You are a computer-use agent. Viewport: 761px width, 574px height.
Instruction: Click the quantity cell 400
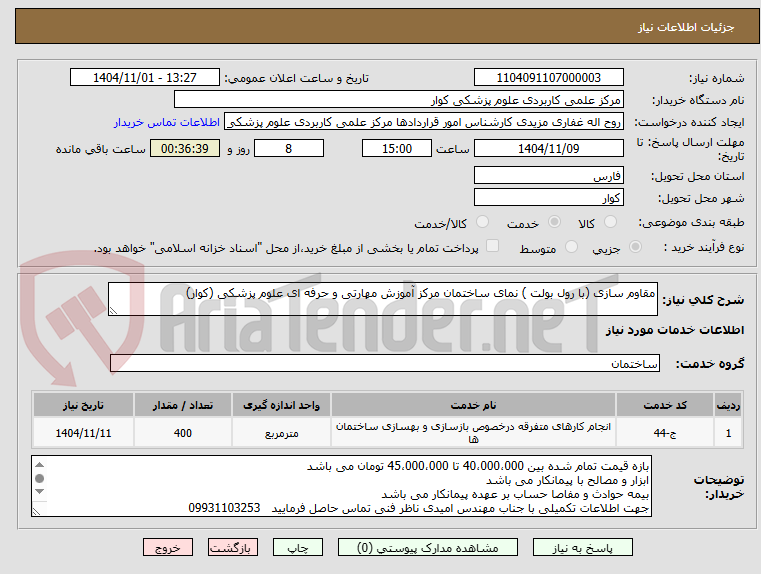[183, 432]
